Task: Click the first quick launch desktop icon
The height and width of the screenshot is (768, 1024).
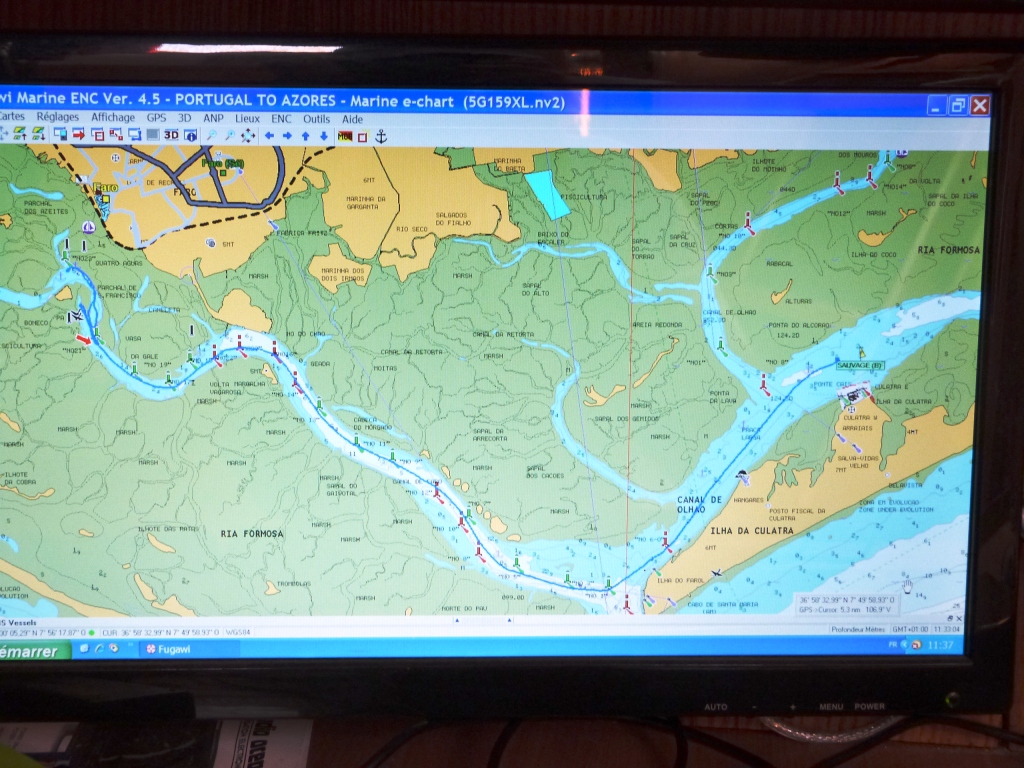Action: [84, 648]
